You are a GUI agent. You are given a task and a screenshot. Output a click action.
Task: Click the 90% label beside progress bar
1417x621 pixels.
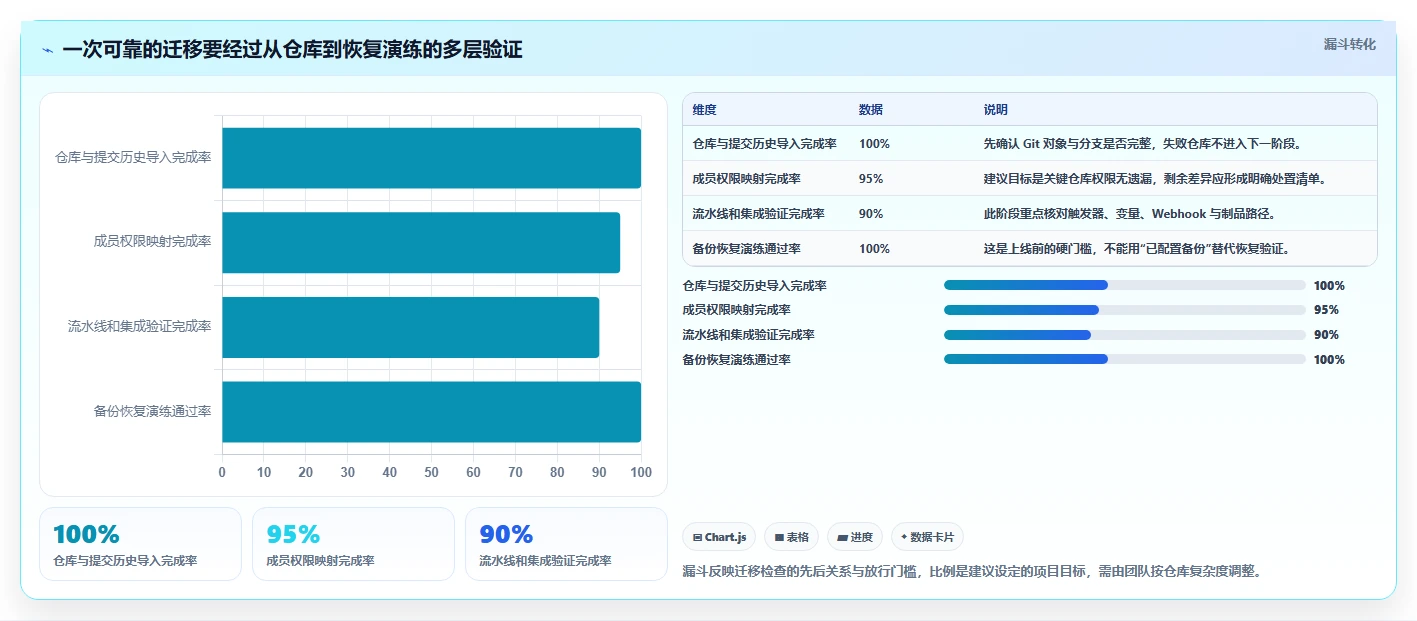tap(1326, 335)
